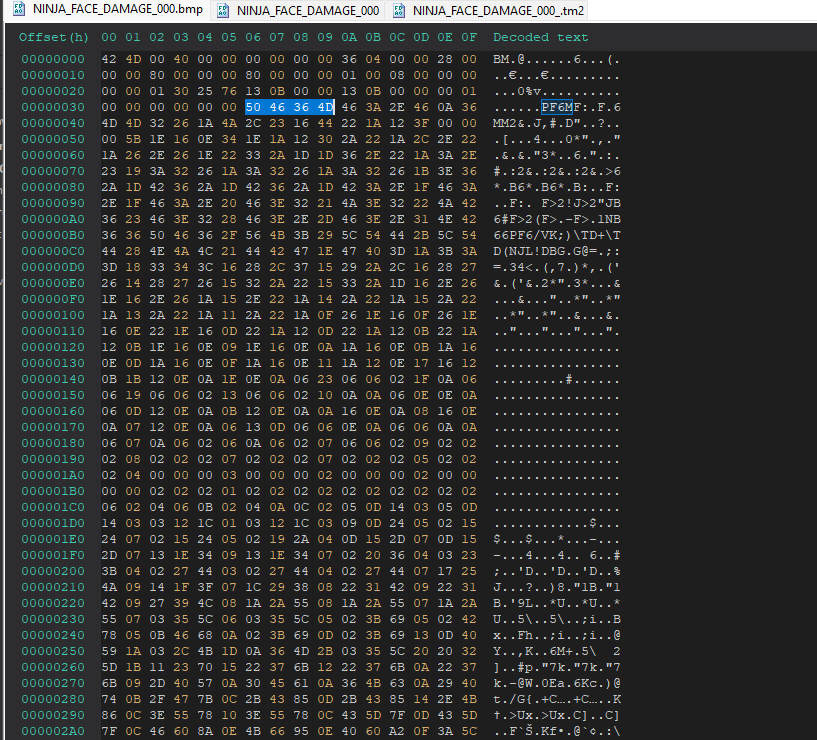Select hex byte 4D at offset 00000001
This screenshot has height=740, width=817.
[129, 58]
